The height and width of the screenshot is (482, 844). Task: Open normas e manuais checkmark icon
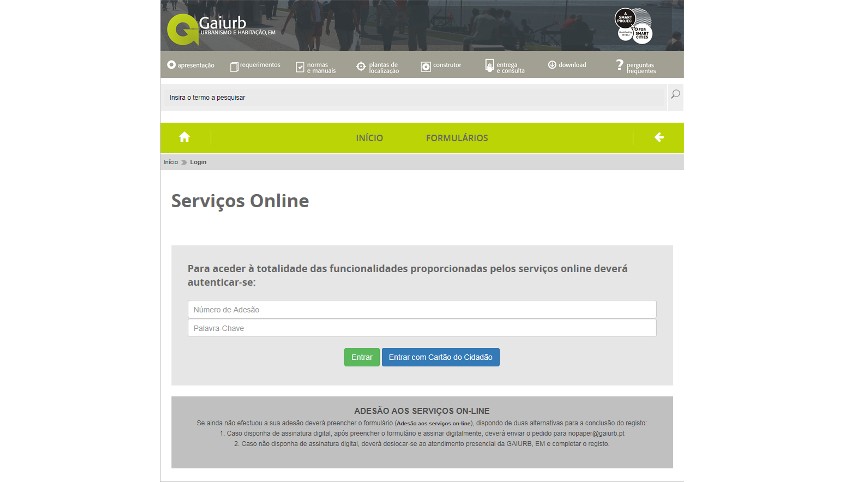(300, 67)
